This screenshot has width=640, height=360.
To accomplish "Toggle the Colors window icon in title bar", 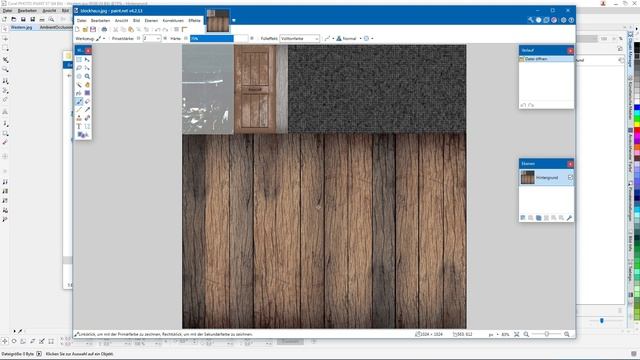I will coord(554,20).
